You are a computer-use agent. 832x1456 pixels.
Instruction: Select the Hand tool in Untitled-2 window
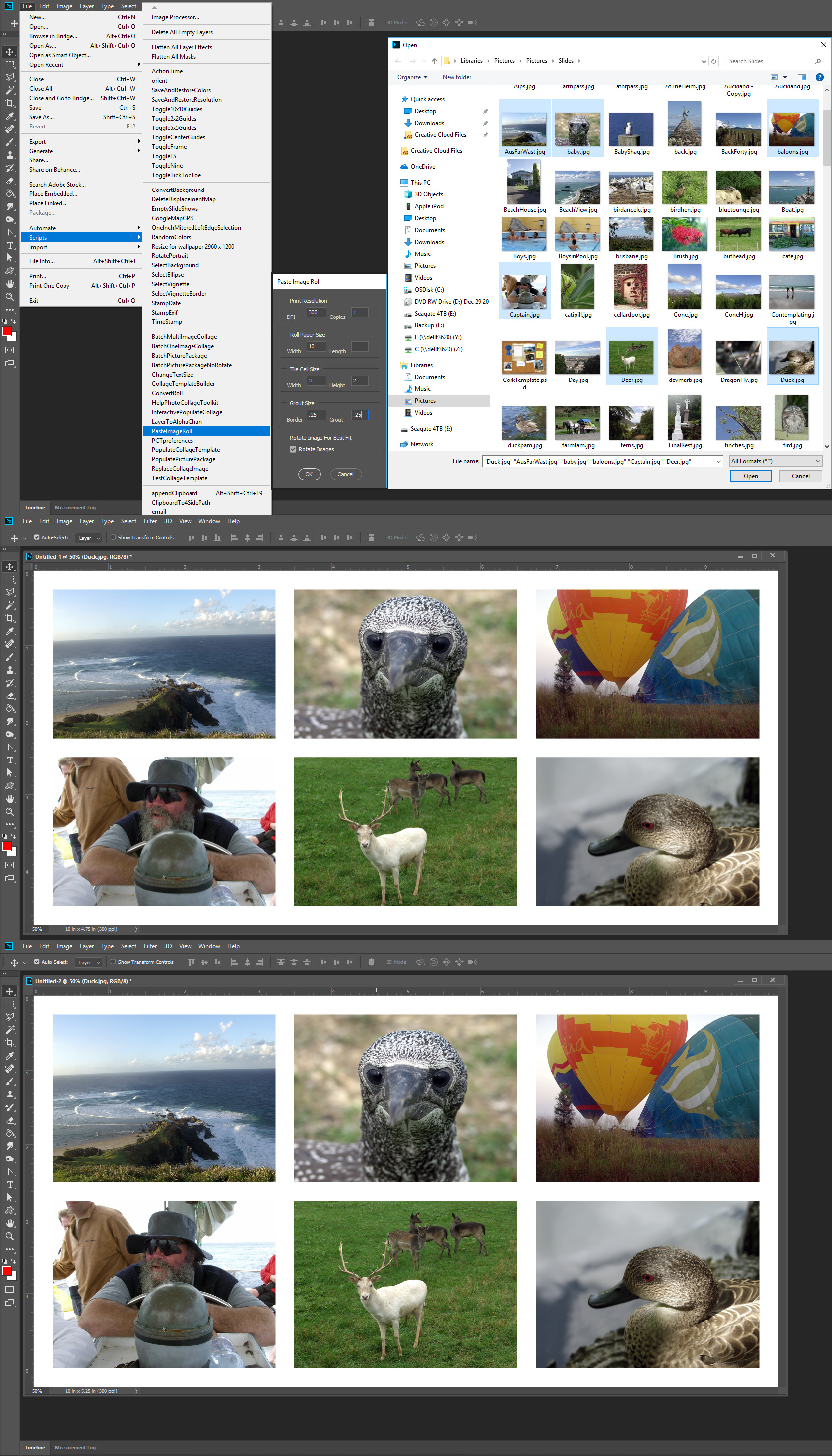pos(10,1223)
